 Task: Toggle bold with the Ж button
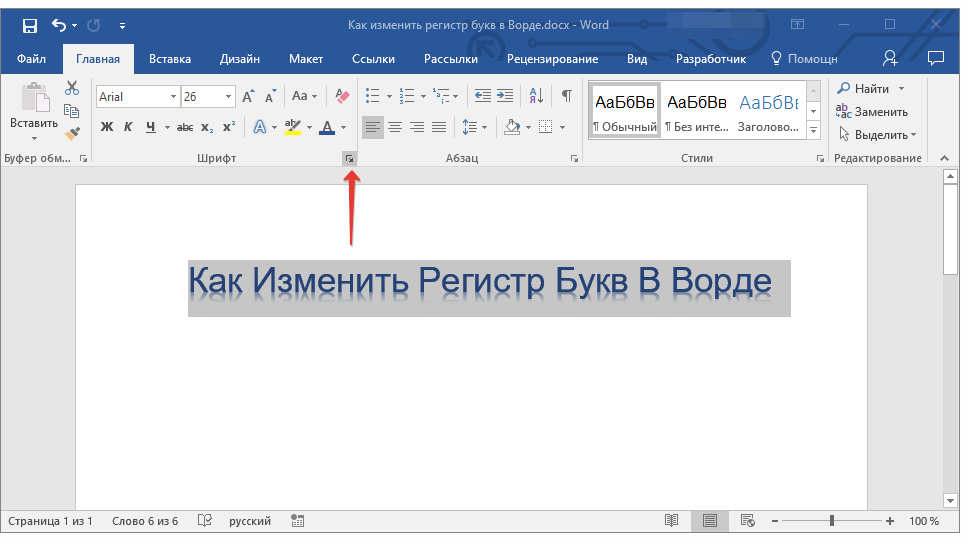pos(107,127)
